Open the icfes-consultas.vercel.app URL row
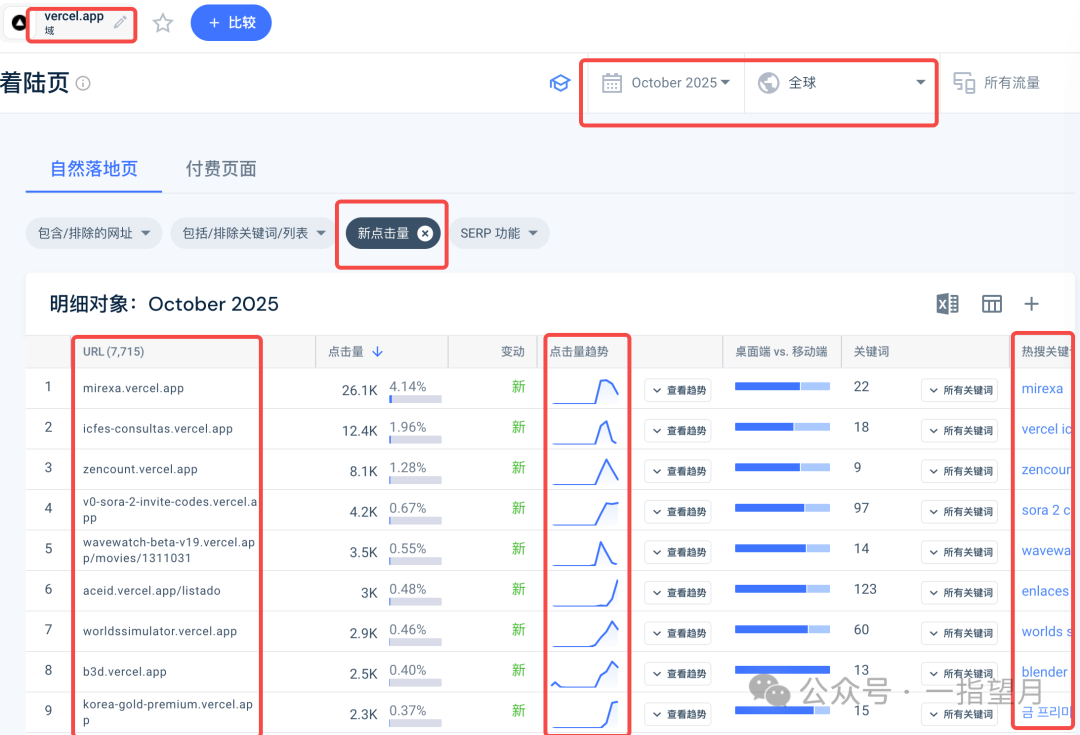This screenshot has width=1080, height=735. (x=158, y=429)
